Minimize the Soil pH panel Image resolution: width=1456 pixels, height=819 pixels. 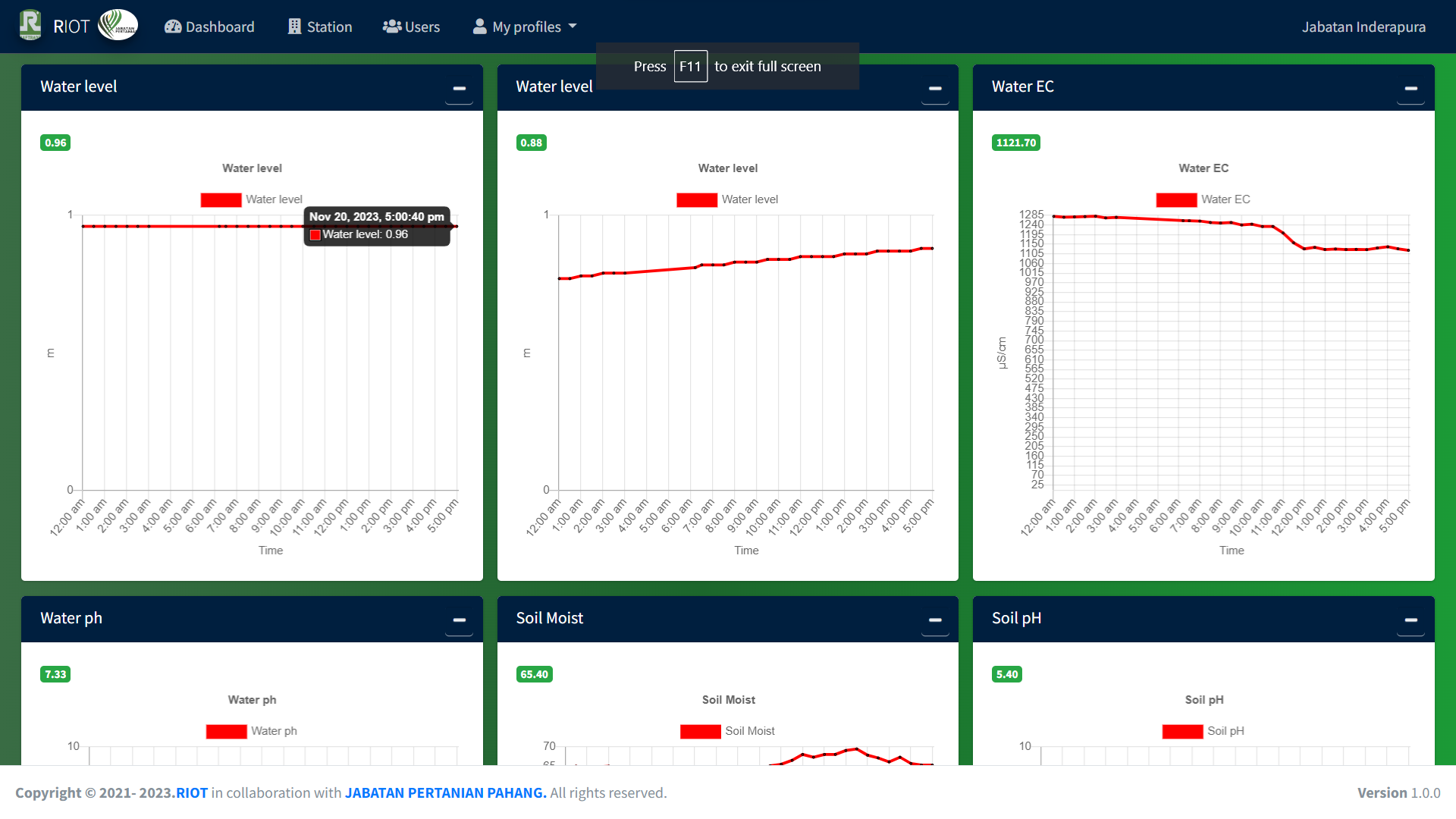[x=1410, y=620]
